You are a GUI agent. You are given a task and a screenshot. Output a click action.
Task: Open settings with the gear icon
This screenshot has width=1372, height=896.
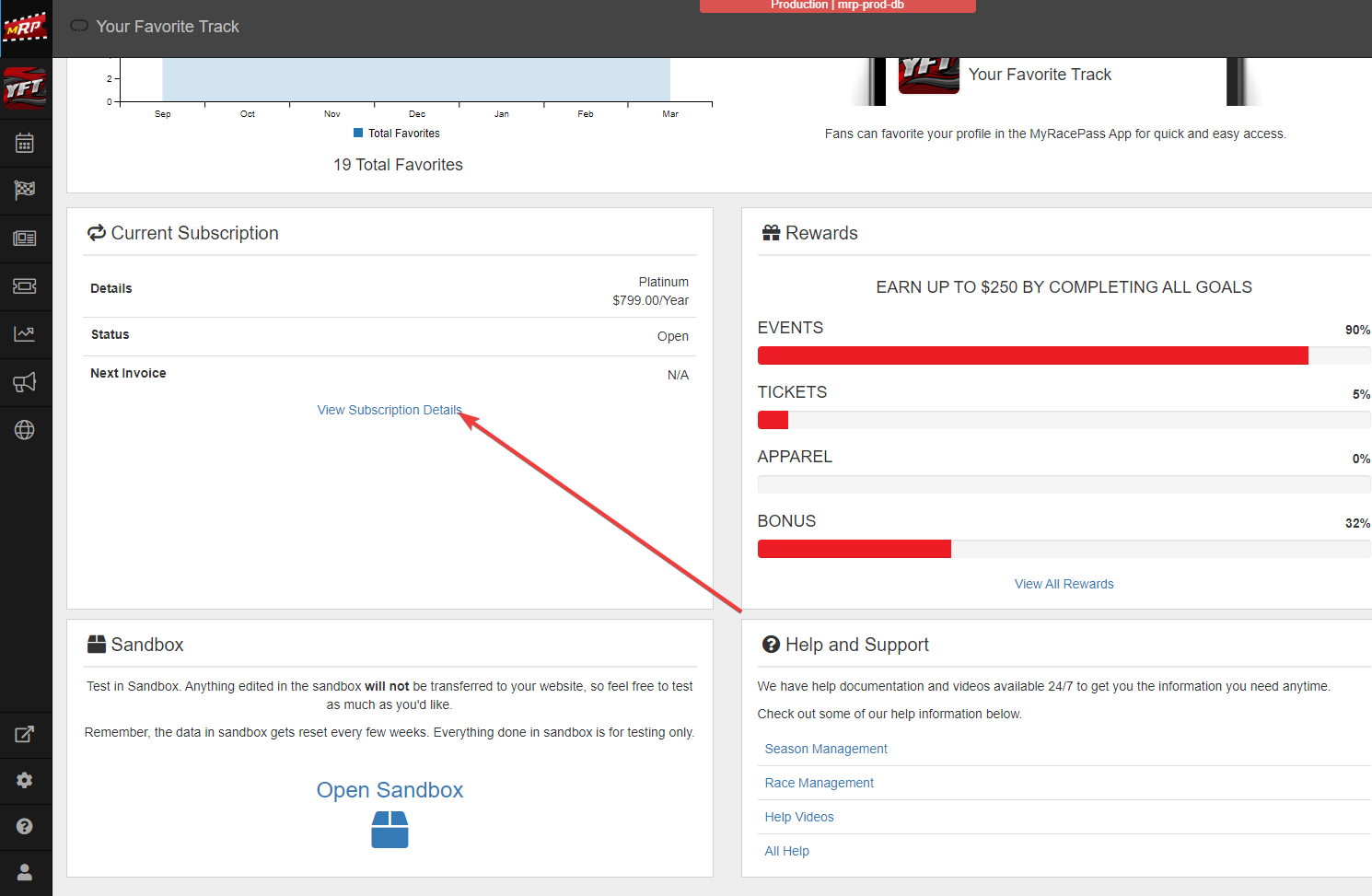coord(25,780)
